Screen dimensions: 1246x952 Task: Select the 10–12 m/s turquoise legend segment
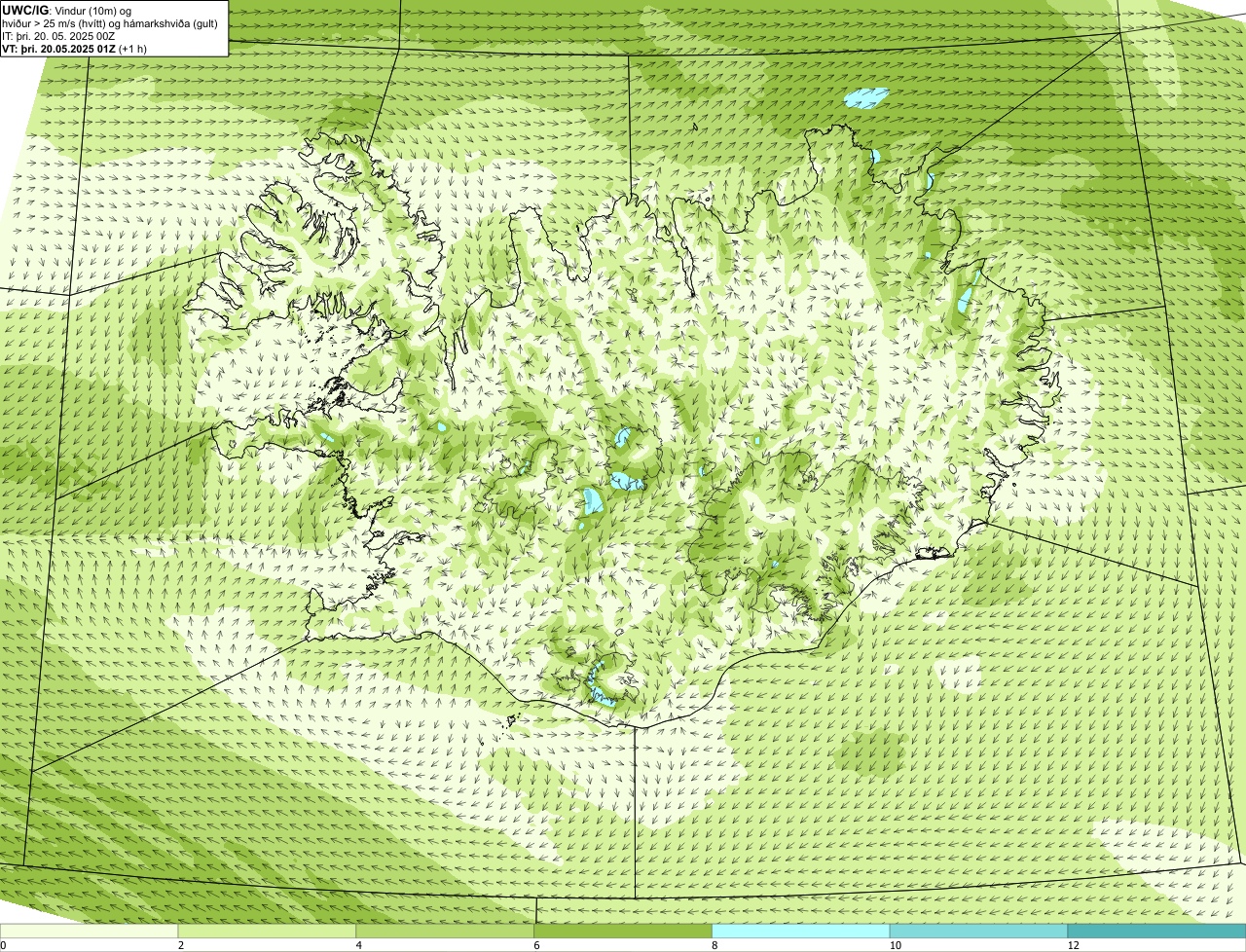pos(978,931)
